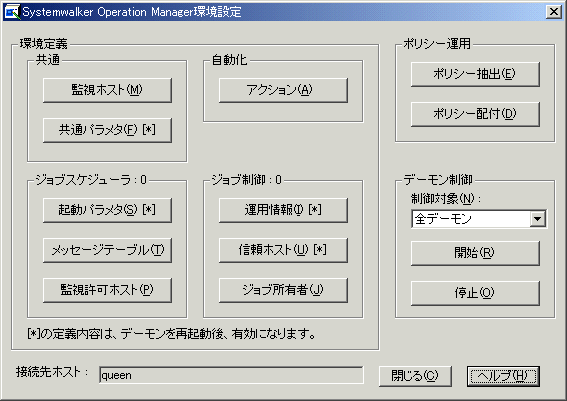The width and height of the screenshot is (567, 401).
Task: Click the Systemwalker title bar app icon
Action: pyautogui.click(x=12, y=12)
